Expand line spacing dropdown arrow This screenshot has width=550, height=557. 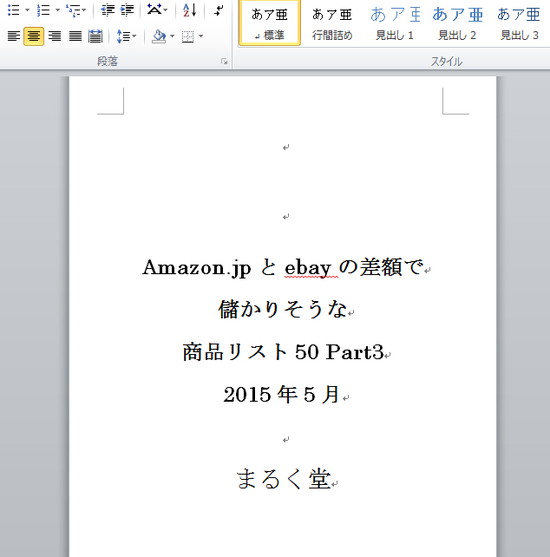click(x=134, y=36)
